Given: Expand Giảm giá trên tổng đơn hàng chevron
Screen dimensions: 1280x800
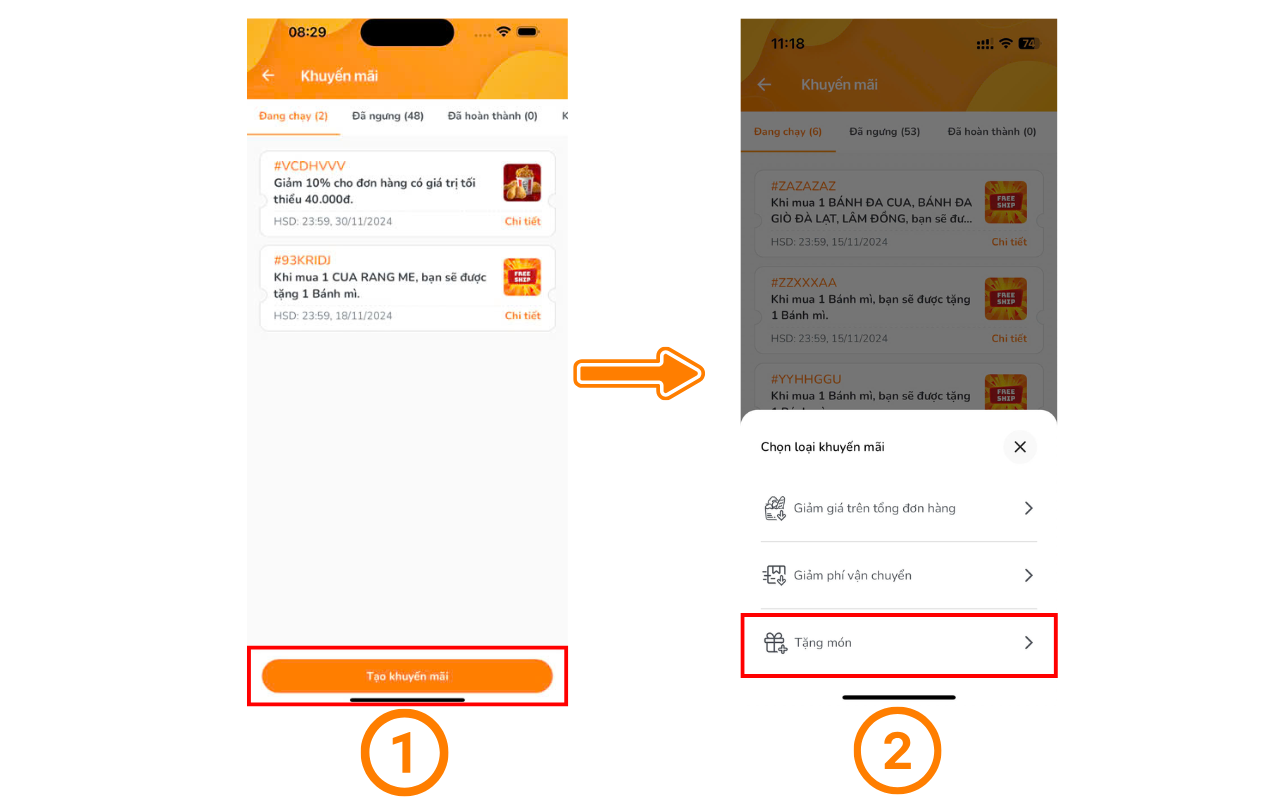Looking at the screenshot, I should click(x=1029, y=508).
